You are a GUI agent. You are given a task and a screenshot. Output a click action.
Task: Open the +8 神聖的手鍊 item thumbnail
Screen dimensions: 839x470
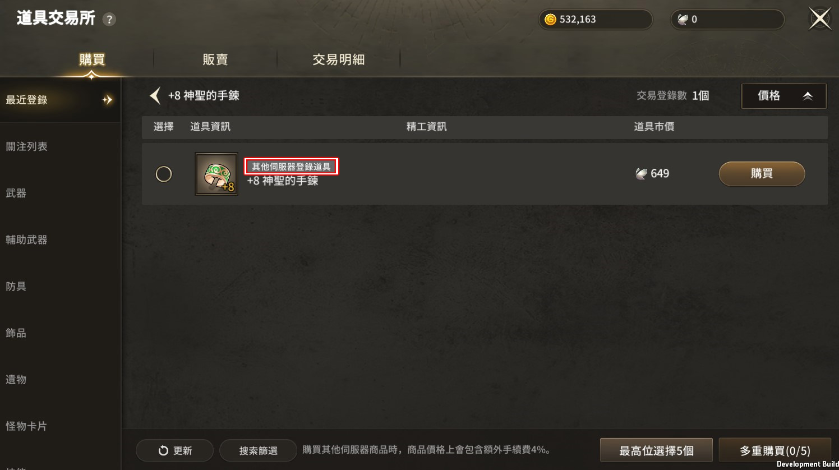216,174
